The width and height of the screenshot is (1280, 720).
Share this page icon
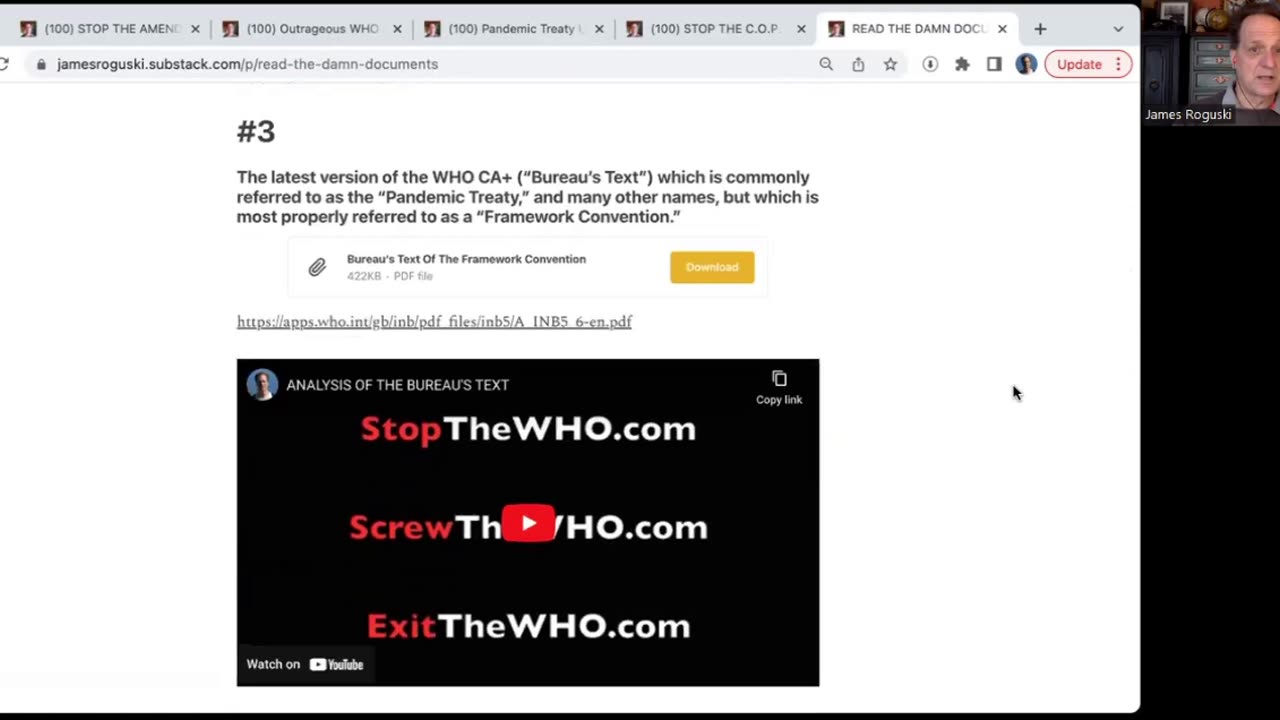pyautogui.click(x=858, y=64)
